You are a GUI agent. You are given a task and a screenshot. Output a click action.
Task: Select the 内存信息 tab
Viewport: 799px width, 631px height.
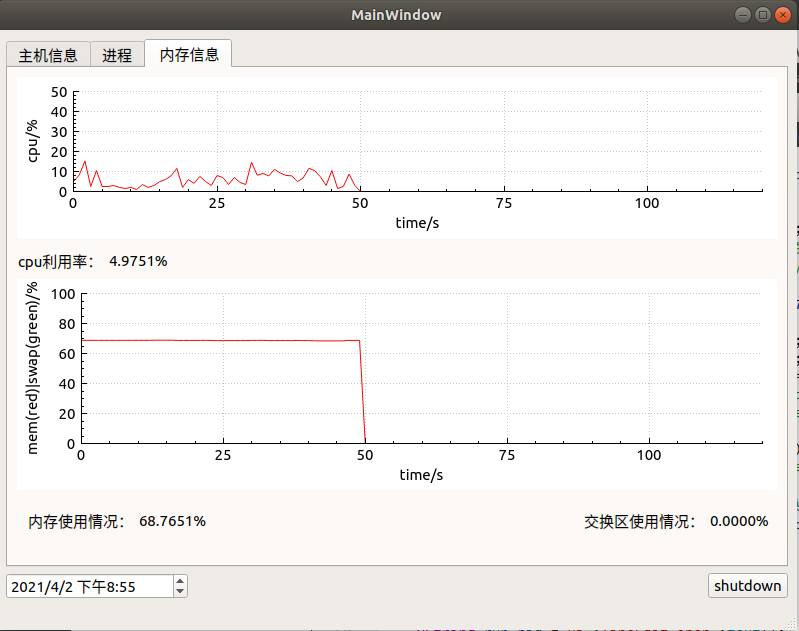[x=189, y=54]
